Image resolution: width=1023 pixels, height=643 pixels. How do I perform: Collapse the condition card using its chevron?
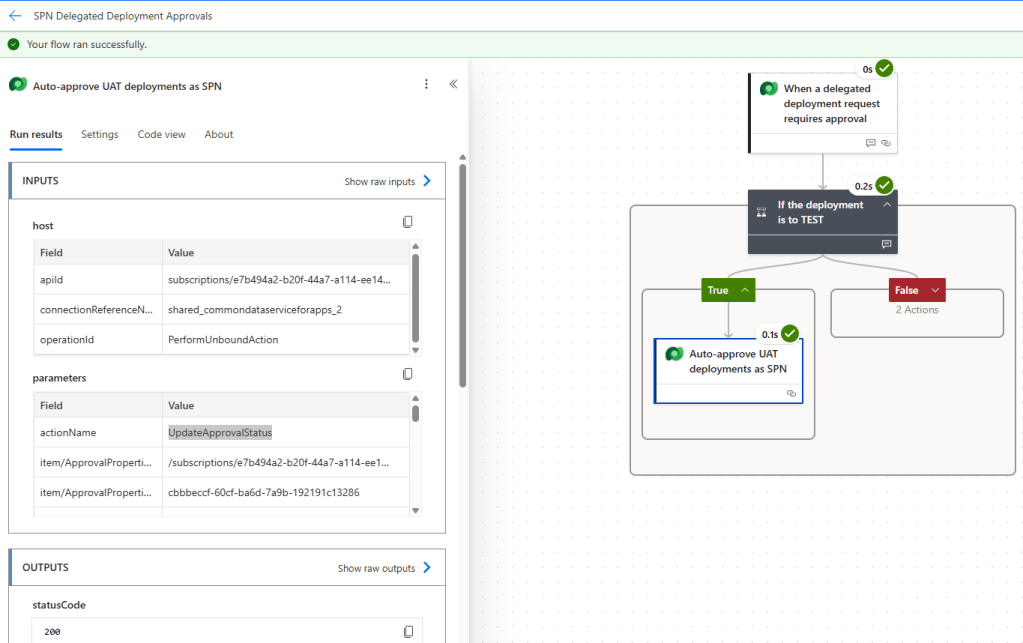click(x=886, y=204)
